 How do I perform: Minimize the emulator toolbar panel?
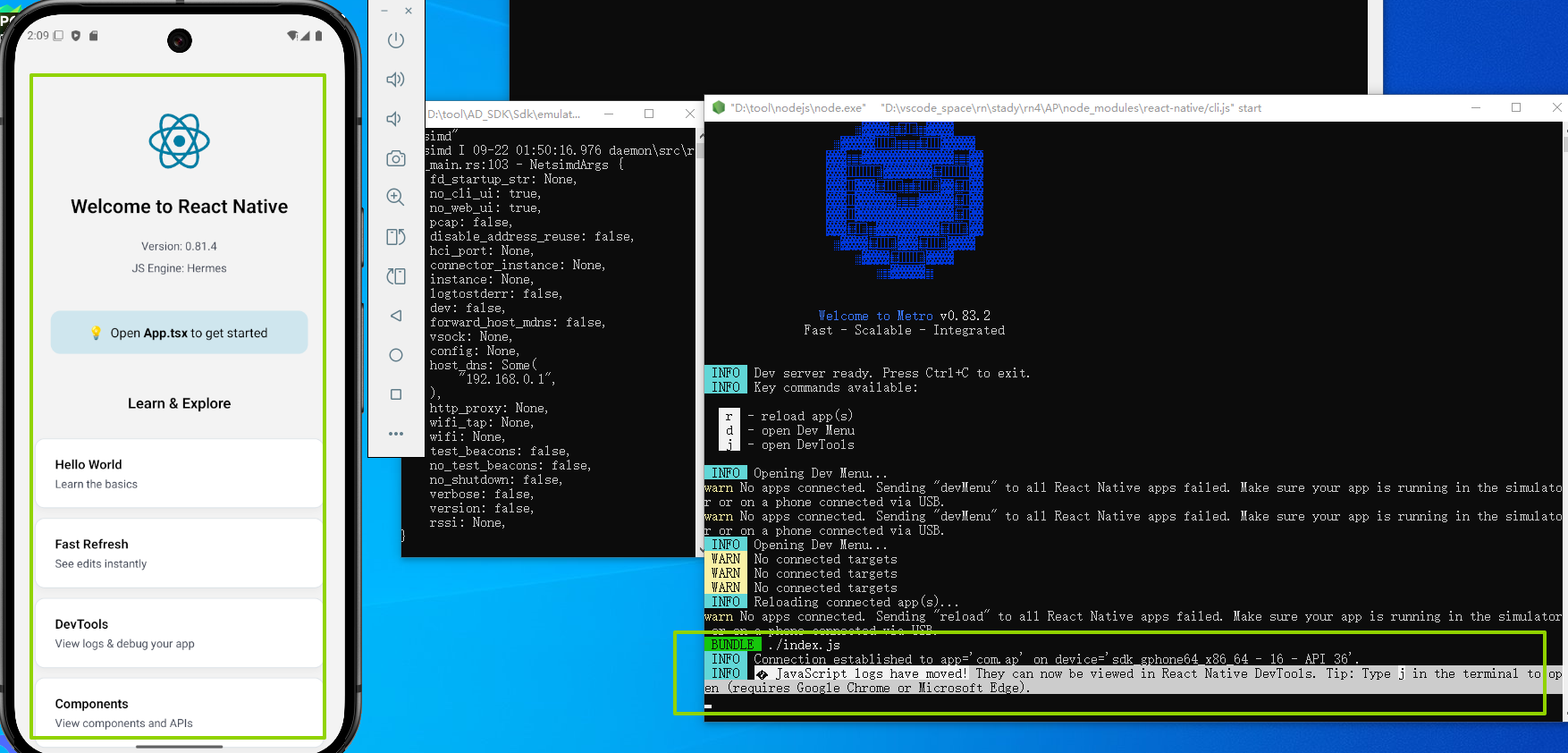[384, 11]
